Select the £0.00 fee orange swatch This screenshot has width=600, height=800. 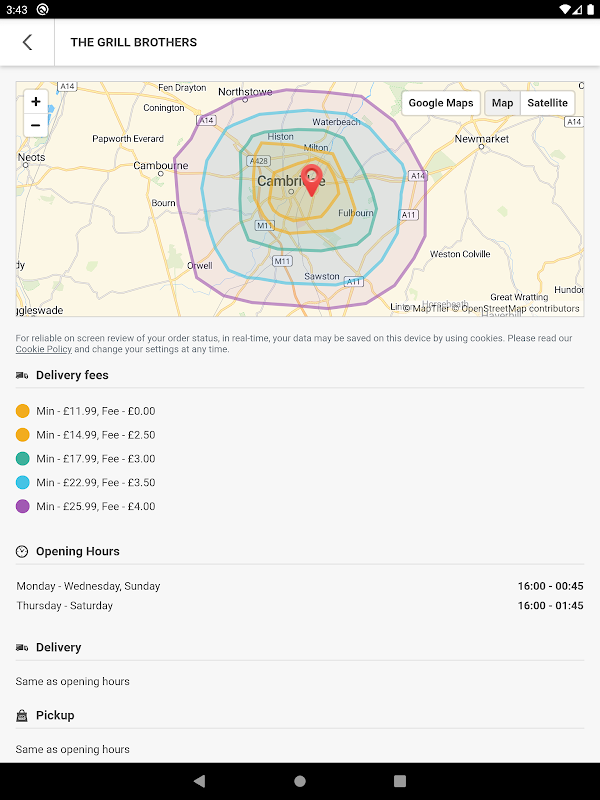(22, 411)
